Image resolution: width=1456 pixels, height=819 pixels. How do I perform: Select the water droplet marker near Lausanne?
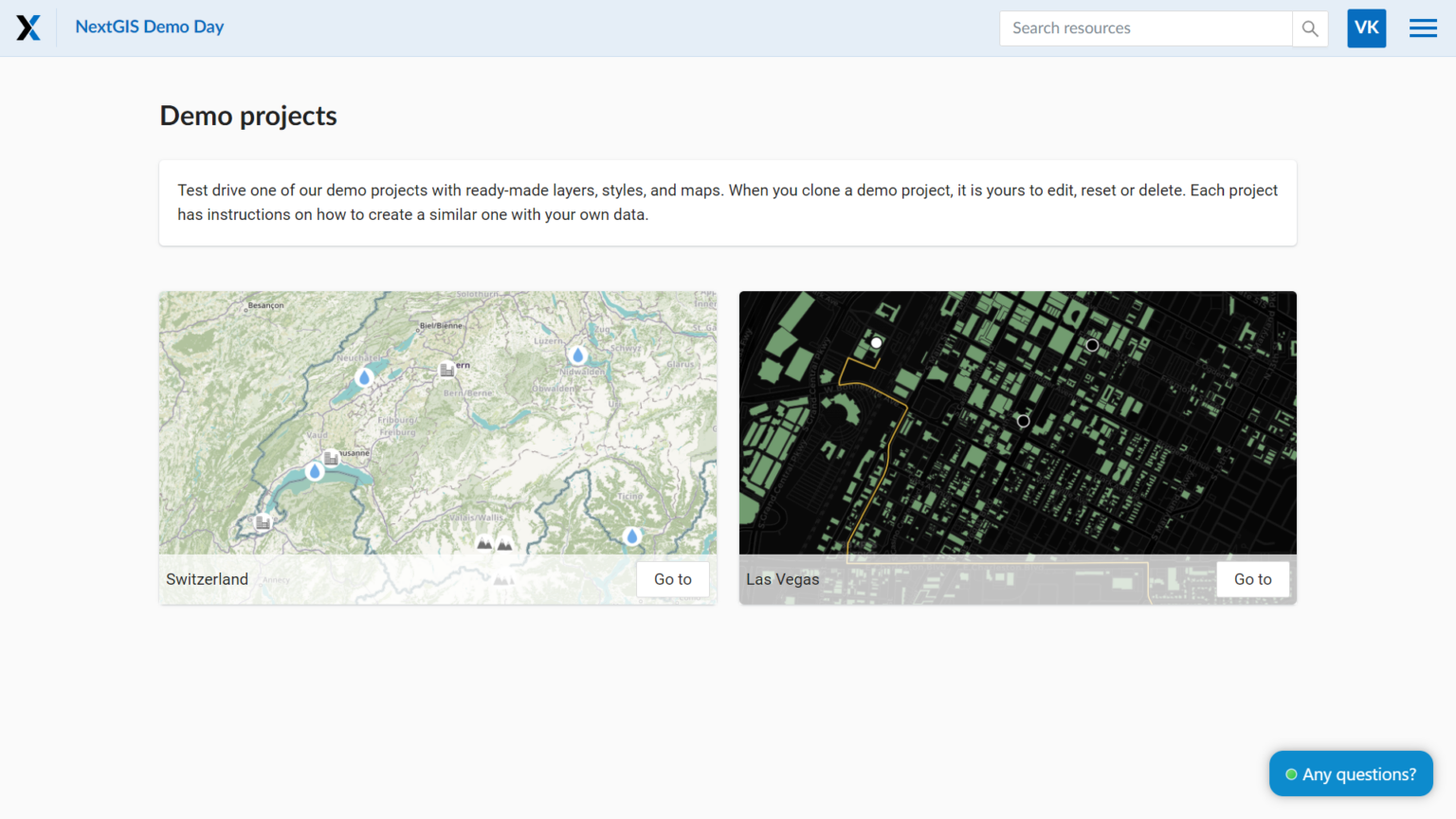click(314, 469)
